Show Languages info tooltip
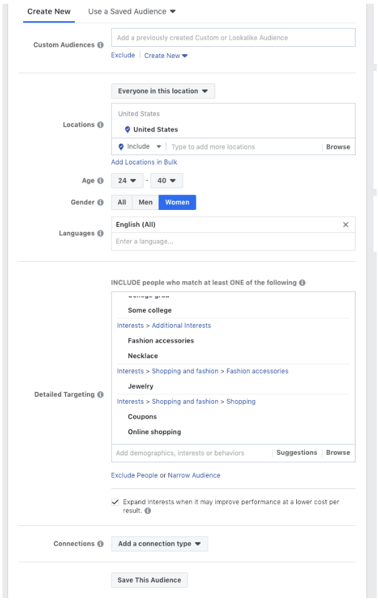This screenshot has width=378, height=600. click(100, 233)
